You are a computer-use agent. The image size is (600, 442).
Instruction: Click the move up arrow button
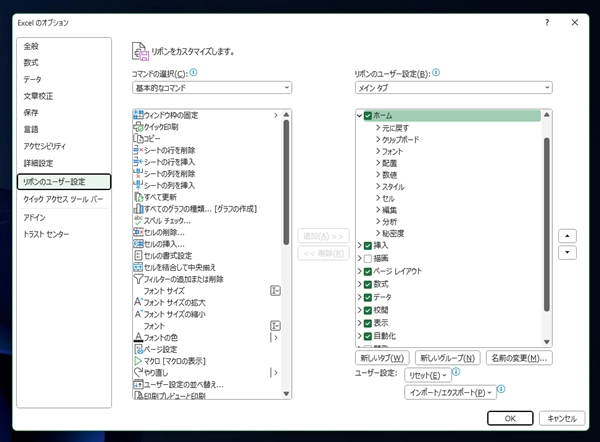567,236
